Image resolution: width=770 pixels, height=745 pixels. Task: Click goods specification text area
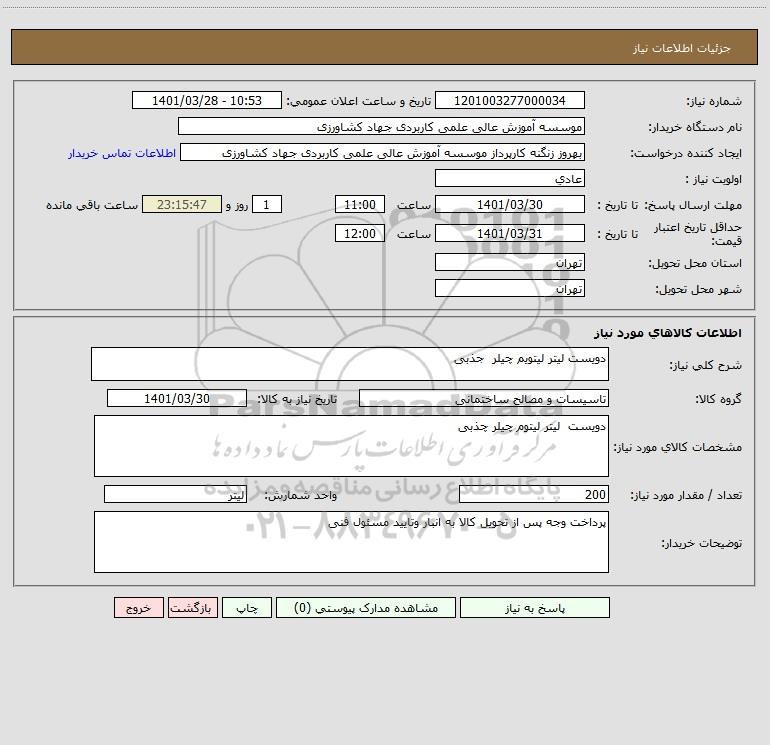click(351, 446)
